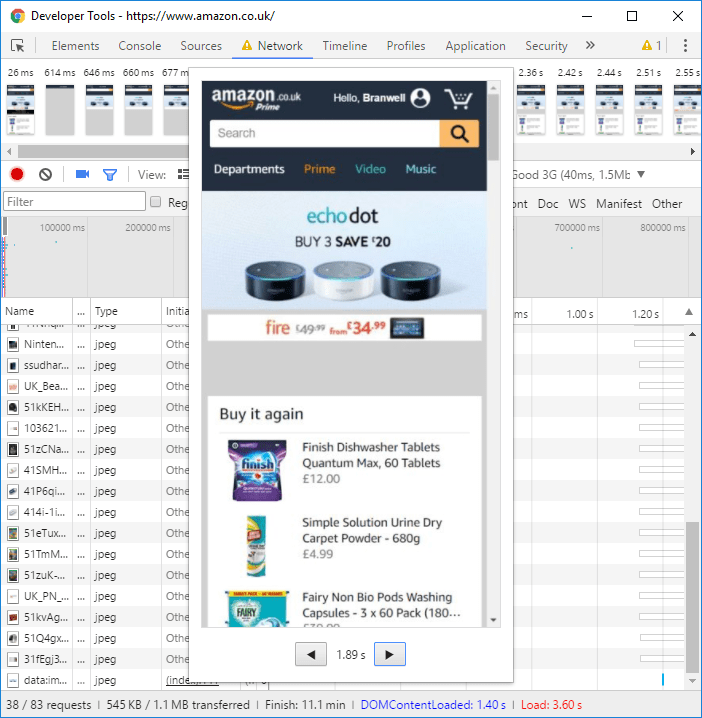The height and width of the screenshot is (718, 702).
Task: Open the DevTools three-dot customize menu
Action: coord(685,46)
